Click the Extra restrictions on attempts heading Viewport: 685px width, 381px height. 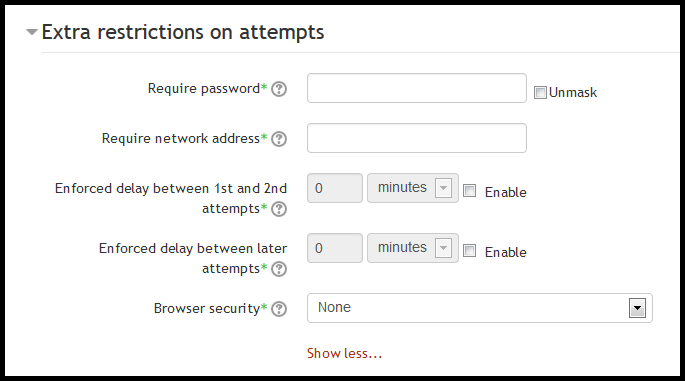(183, 32)
